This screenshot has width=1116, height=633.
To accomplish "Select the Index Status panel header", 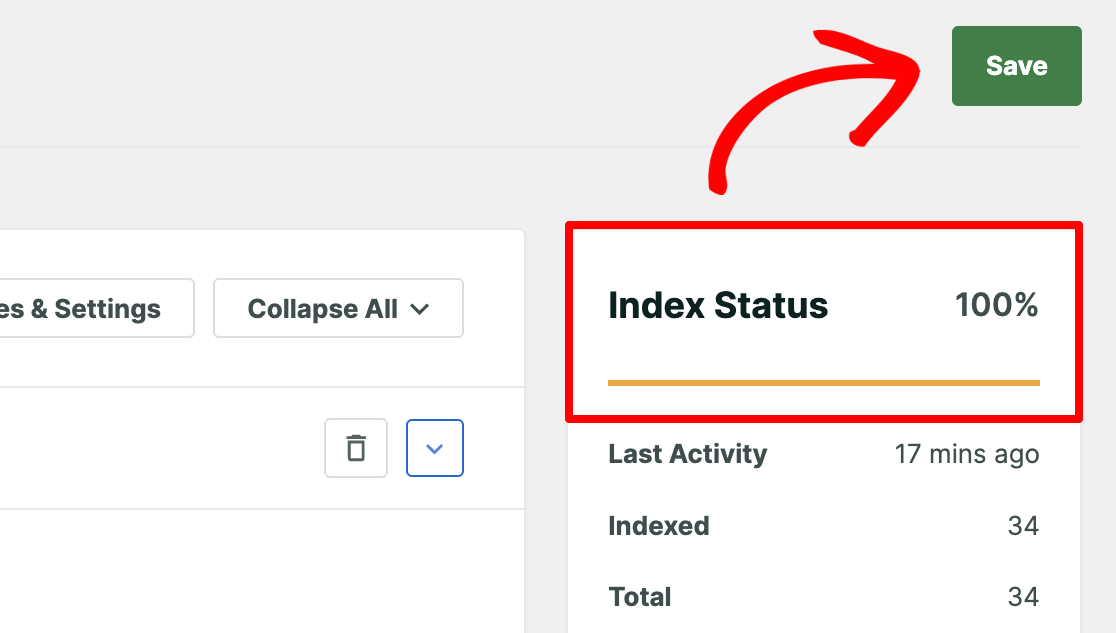I will point(718,306).
